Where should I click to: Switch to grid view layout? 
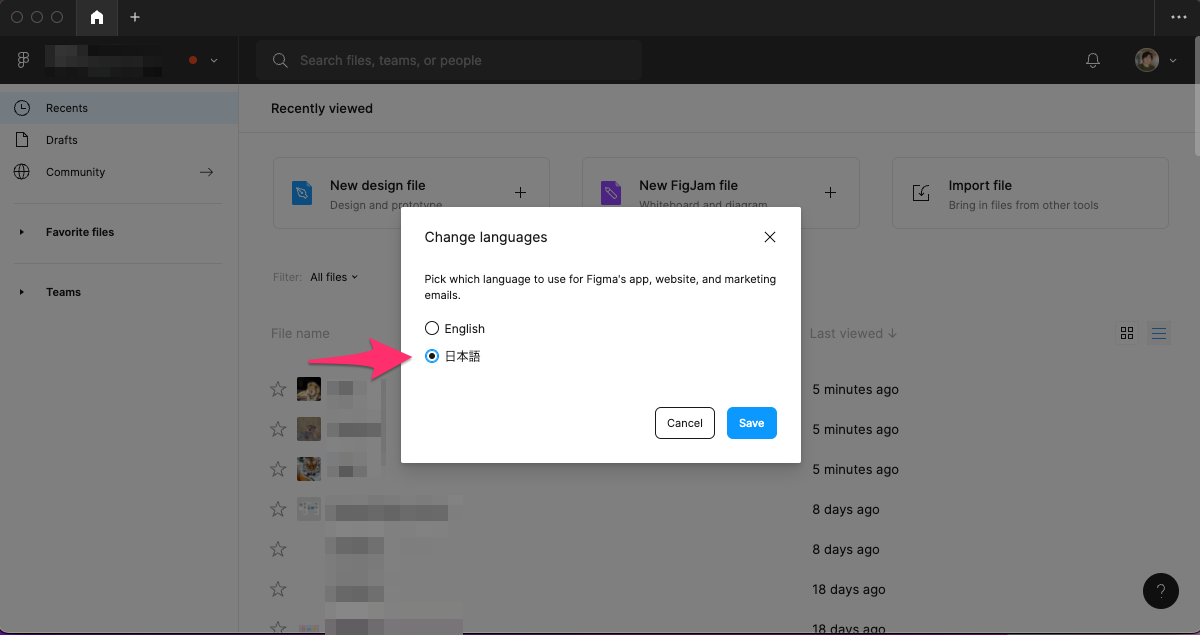pos(1127,333)
